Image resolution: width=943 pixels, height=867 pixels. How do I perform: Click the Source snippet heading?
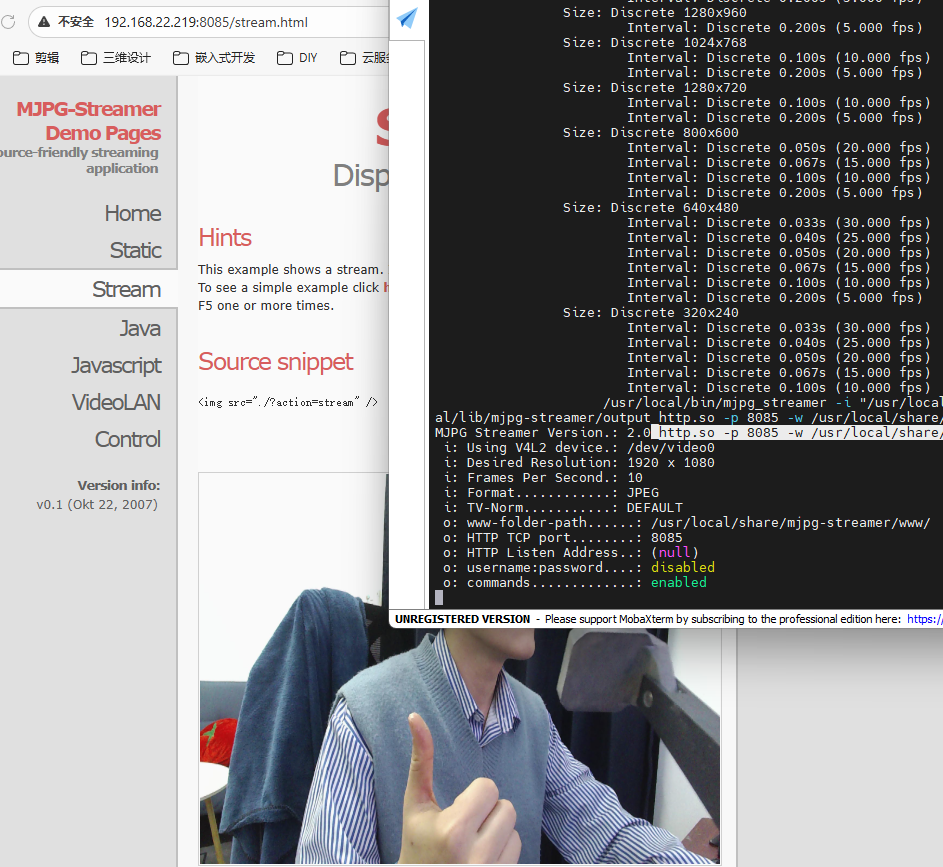(275, 362)
